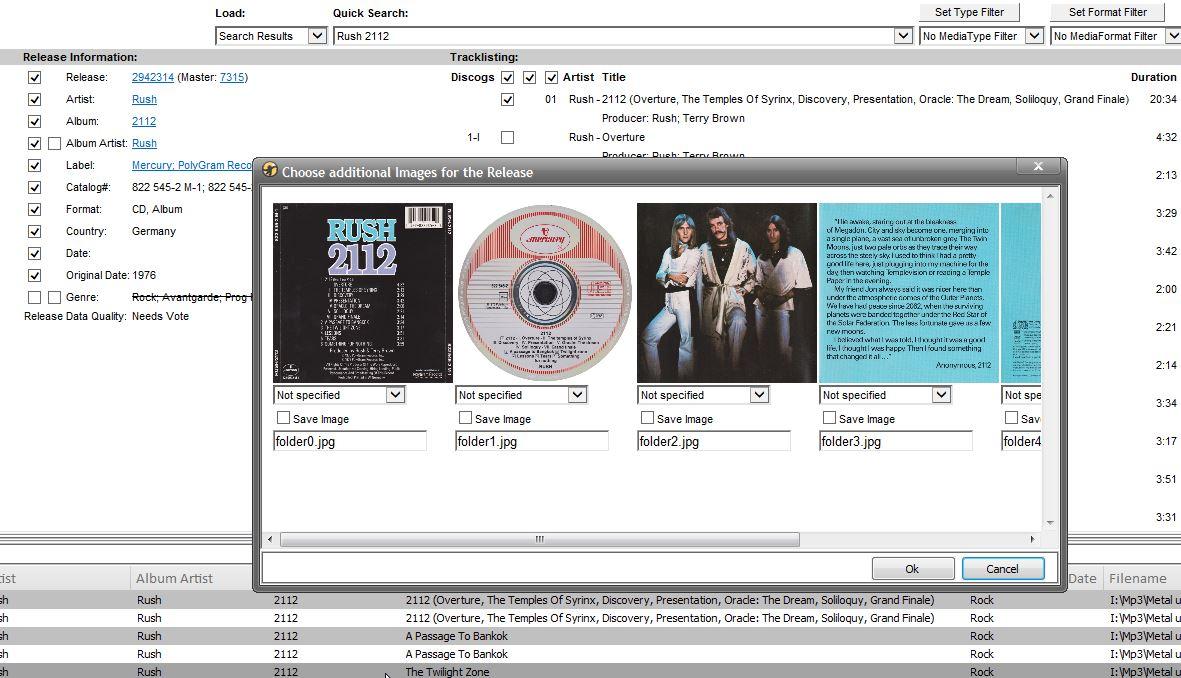This screenshot has height=678, width=1181.
Task: Click the dialog vertical scroll down arrow
Action: pos(1049,522)
